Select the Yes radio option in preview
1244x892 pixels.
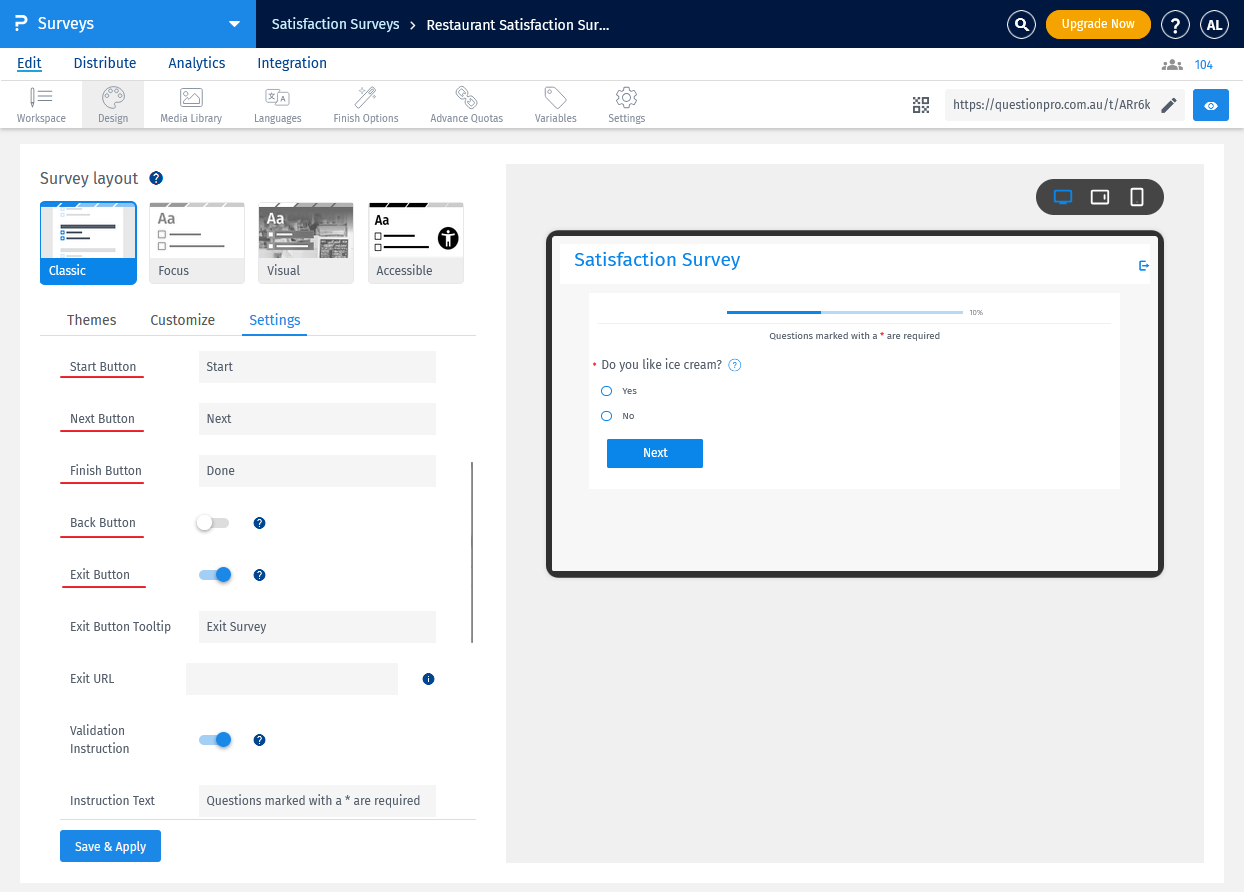tap(604, 391)
